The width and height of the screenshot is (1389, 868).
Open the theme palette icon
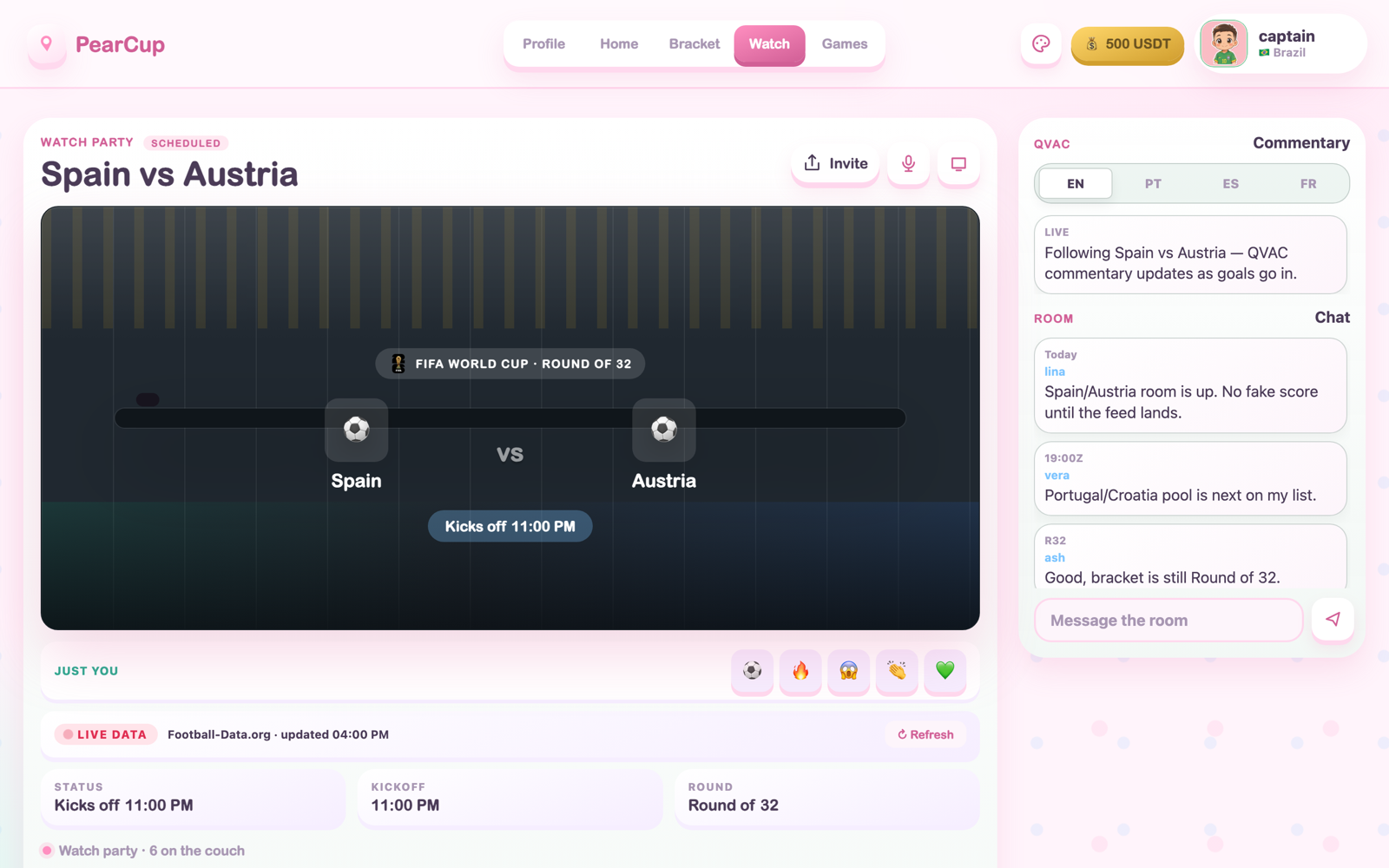point(1041,44)
